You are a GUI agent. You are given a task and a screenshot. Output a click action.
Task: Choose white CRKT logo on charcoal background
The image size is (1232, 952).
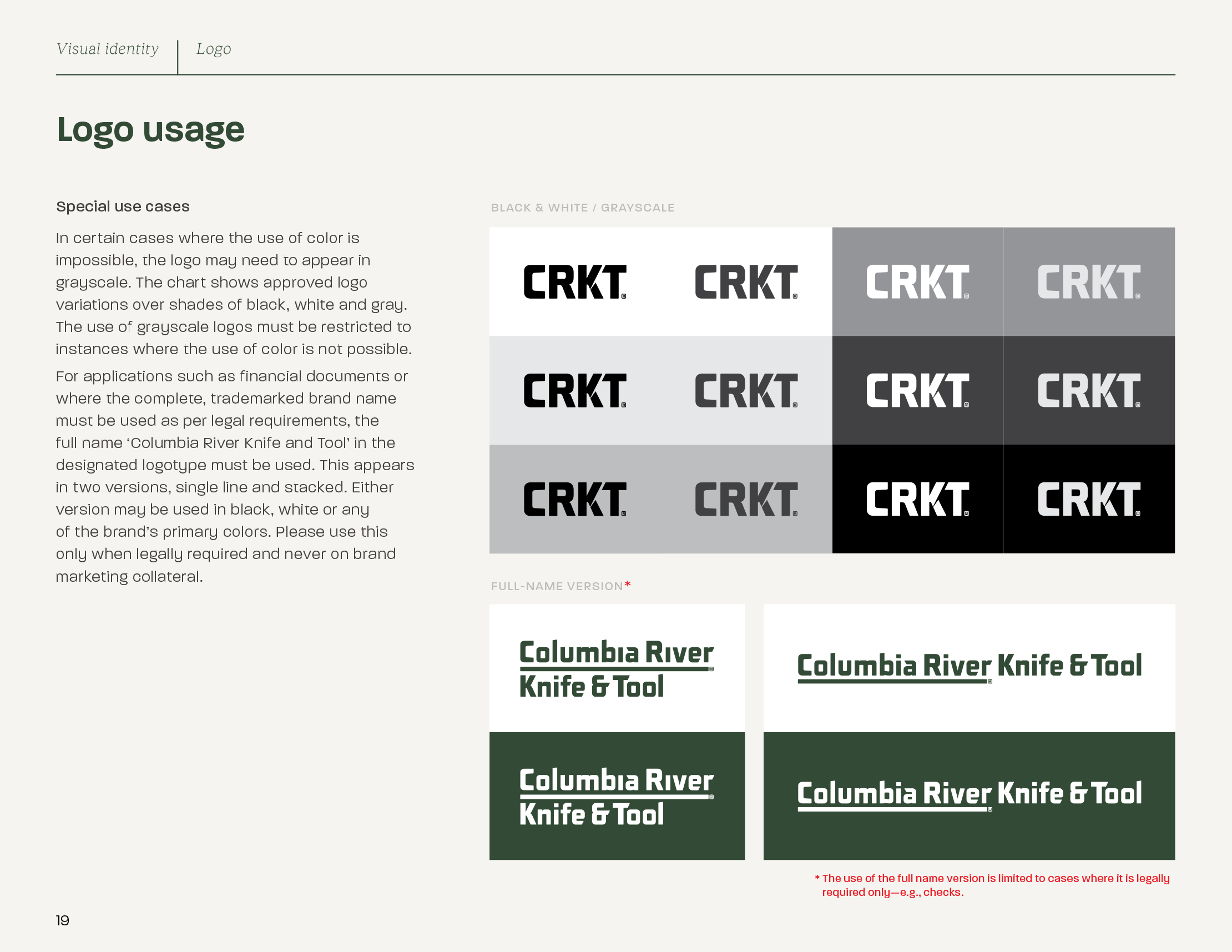[918, 390]
